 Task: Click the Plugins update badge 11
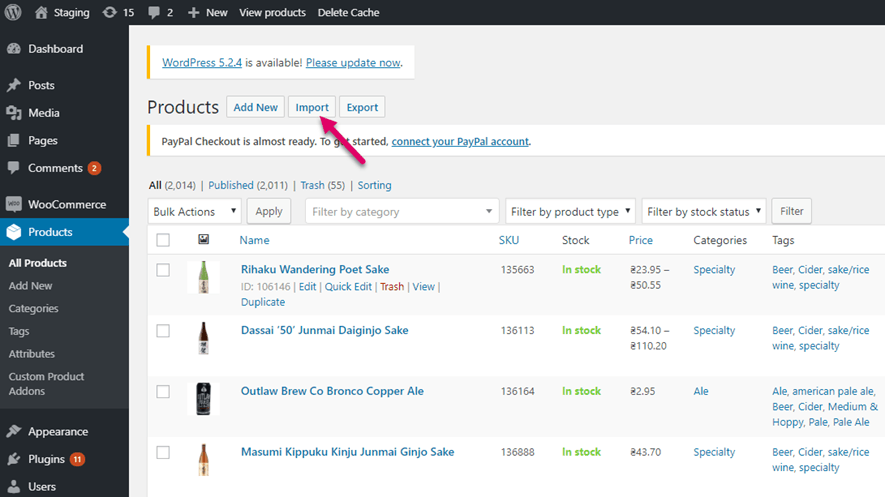(x=77, y=459)
